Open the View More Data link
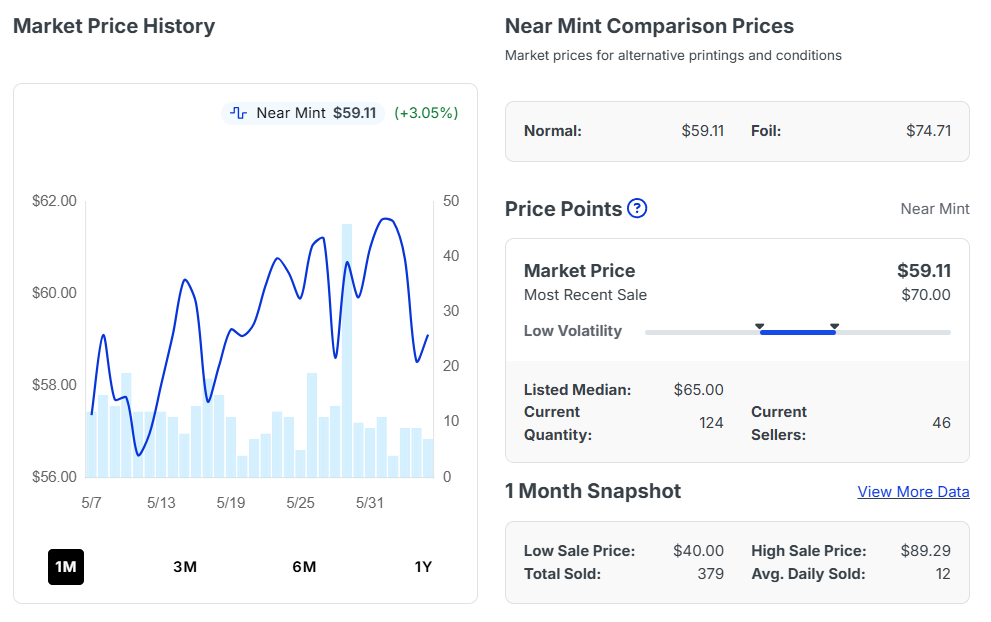 coord(913,492)
